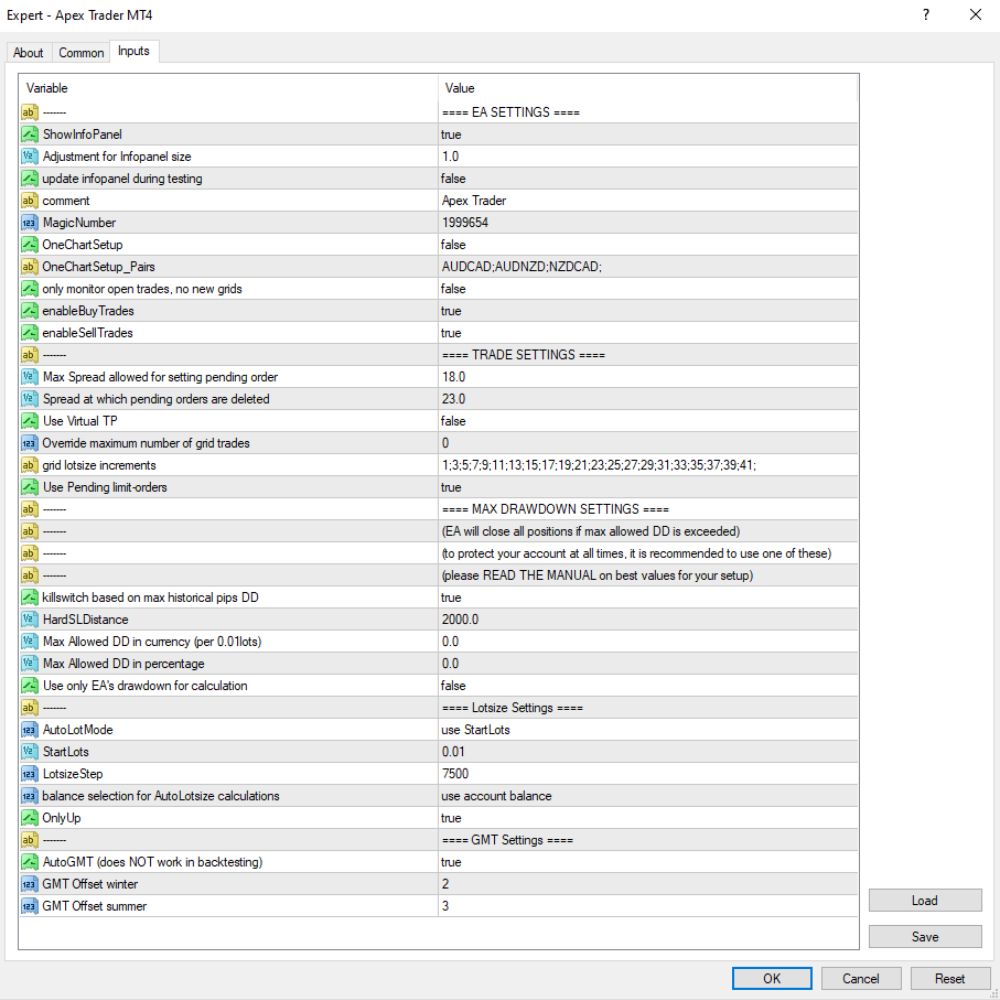Select the icon next to Use Virtual TP
This screenshot has width=1000, height=1000.
[29, 421]
